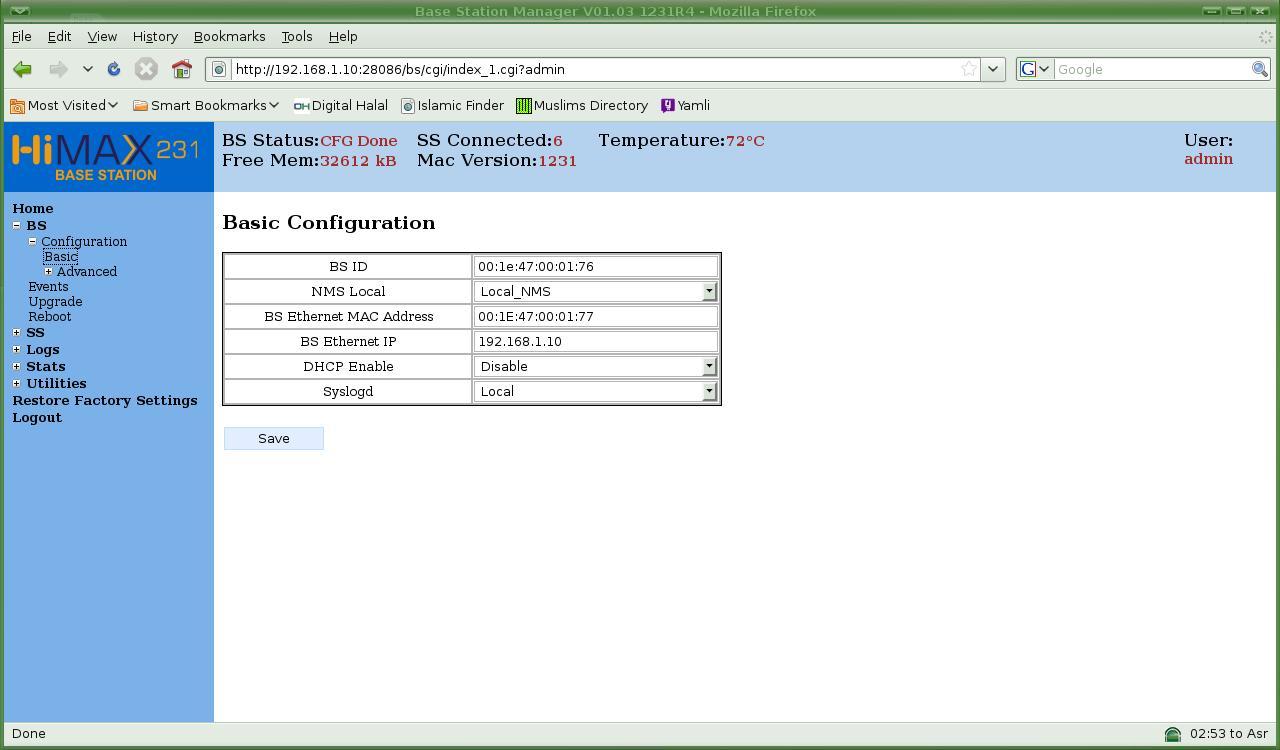Image resolution: width=1280 pixels, height=750 pixels.
Task: Click the Reload page icon
Action: tap(114, 69)
